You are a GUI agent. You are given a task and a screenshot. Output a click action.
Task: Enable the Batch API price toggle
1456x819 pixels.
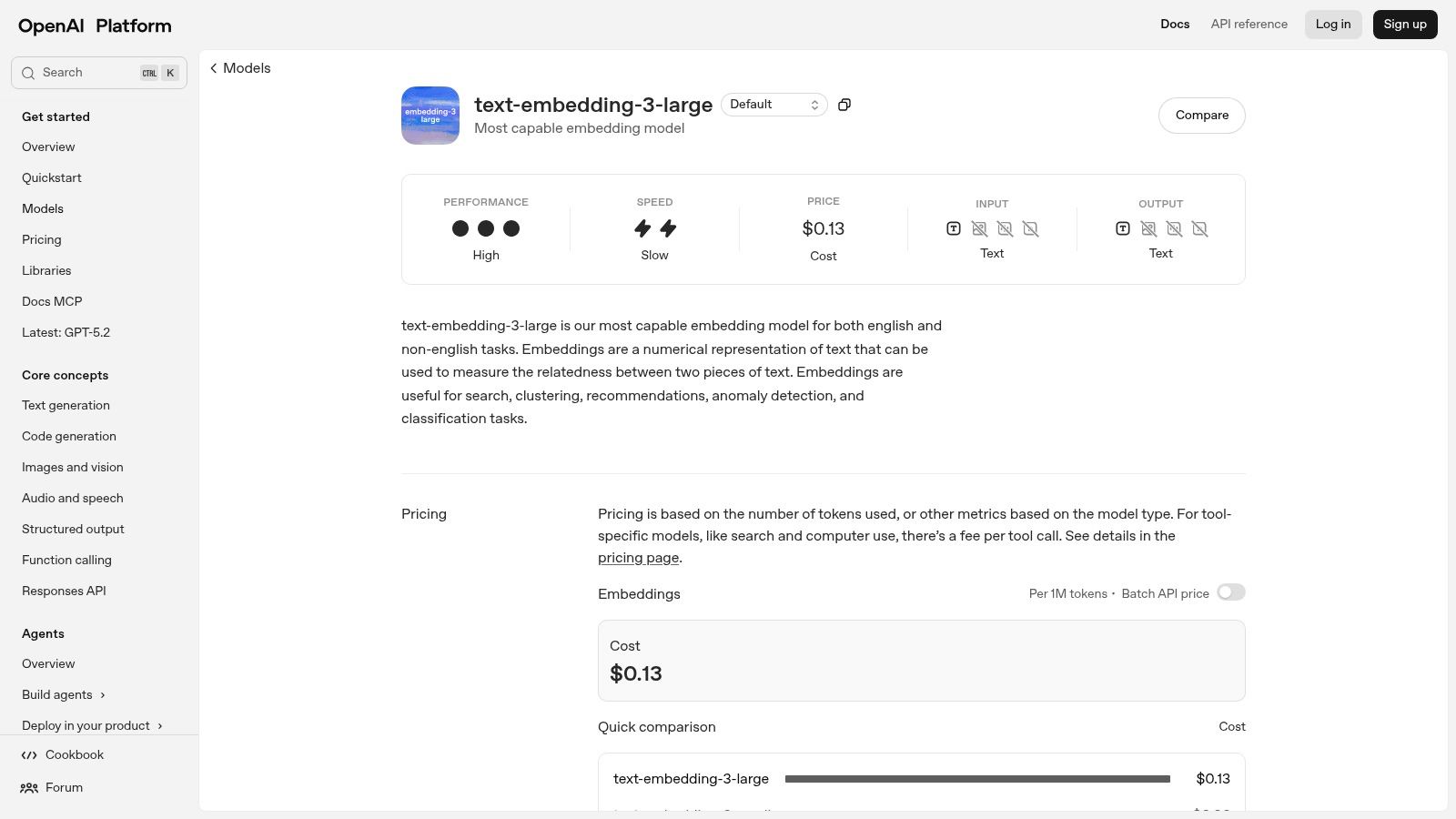1230,592
